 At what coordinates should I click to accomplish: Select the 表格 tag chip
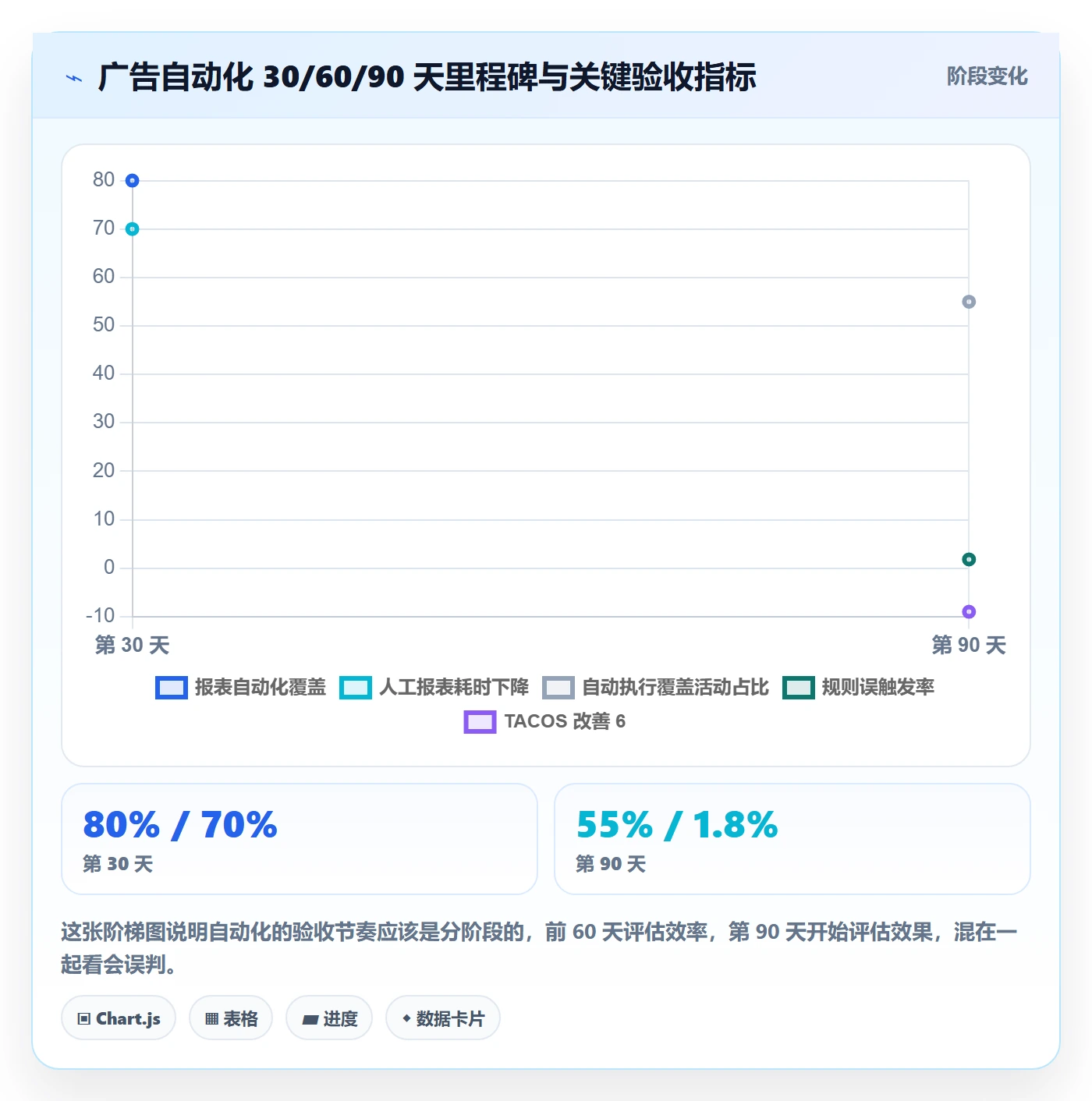click(231, 1018)
